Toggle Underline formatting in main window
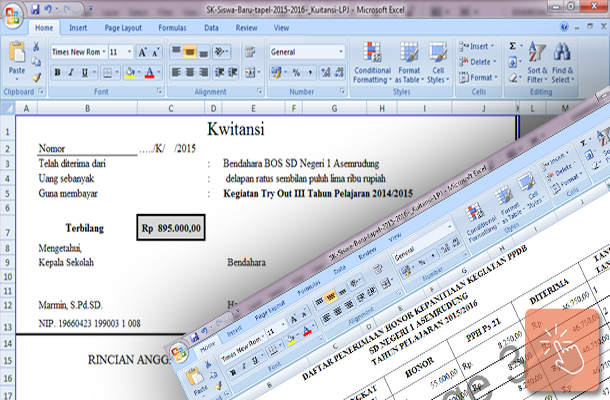The height and width of the screenshot is (400, 610). click(84, 72)
